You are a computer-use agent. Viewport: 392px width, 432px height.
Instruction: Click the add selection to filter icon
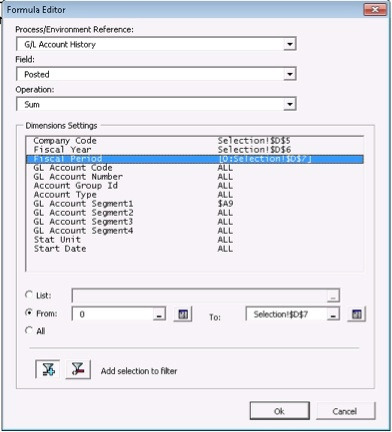pyautogui.click(x=48, y=369)
